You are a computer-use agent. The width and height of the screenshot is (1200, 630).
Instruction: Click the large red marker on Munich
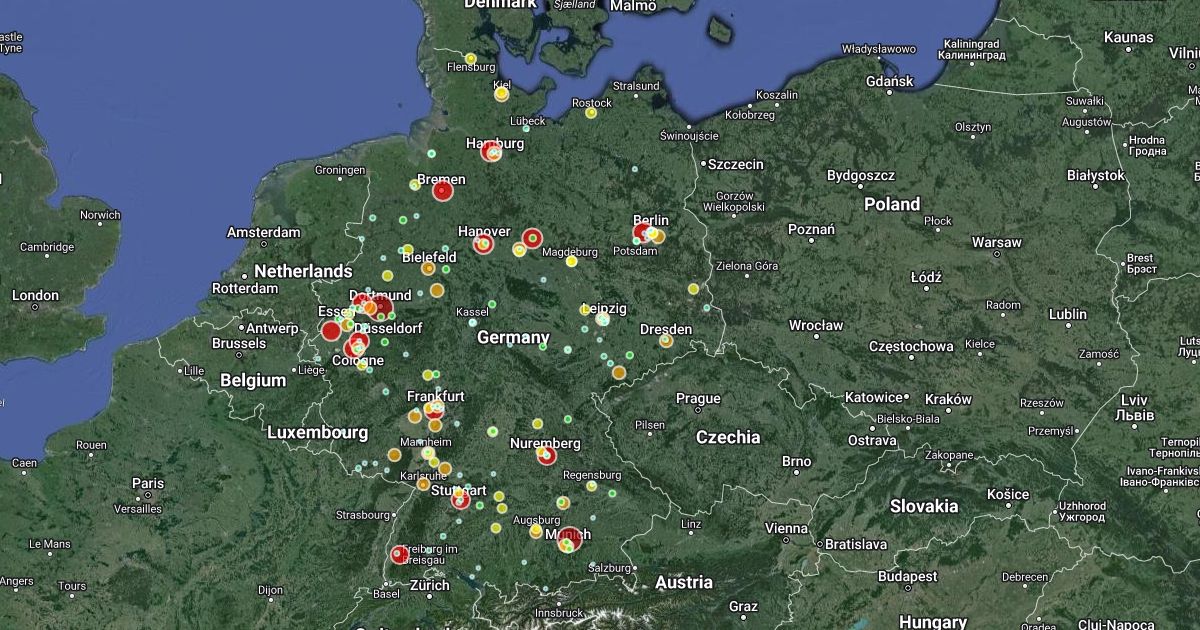(569, 539)
